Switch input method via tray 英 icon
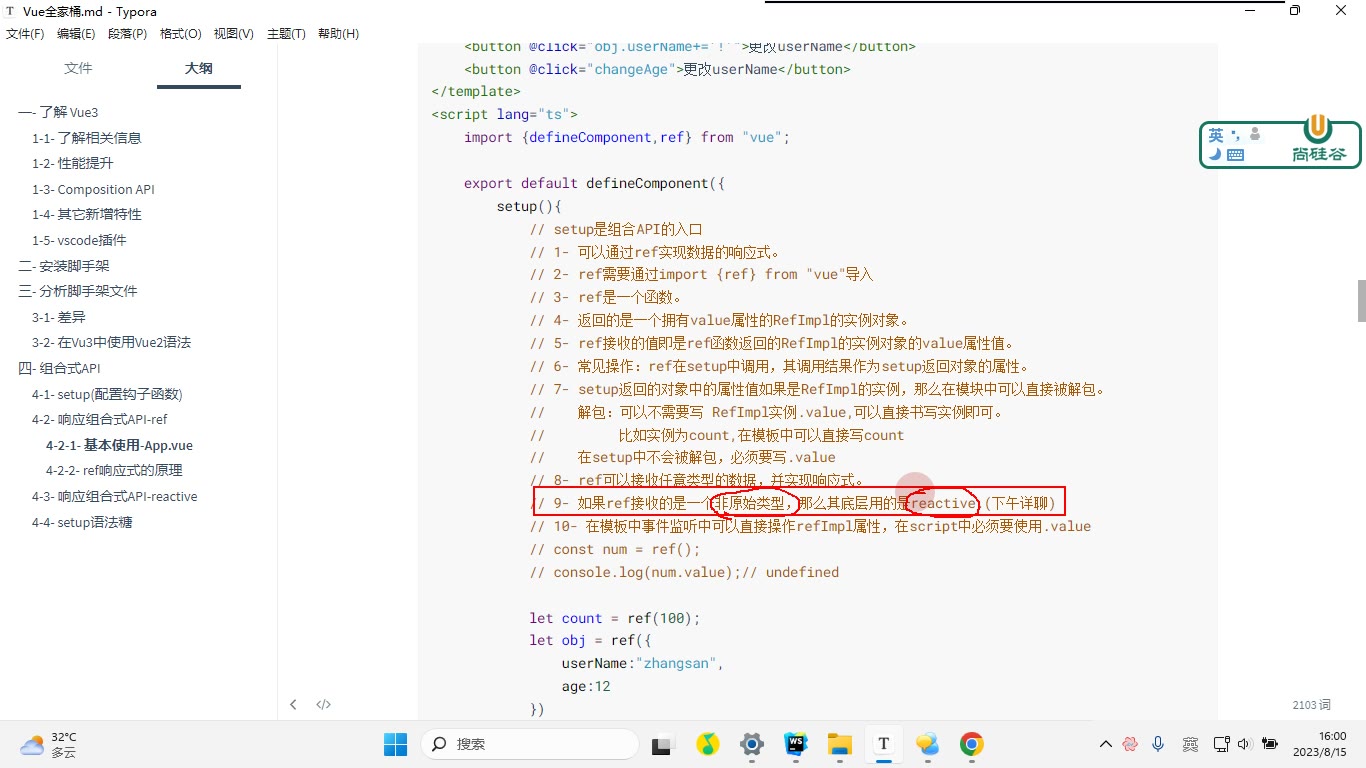This screenshot has width=1366, height=768. coord(1189,744)
